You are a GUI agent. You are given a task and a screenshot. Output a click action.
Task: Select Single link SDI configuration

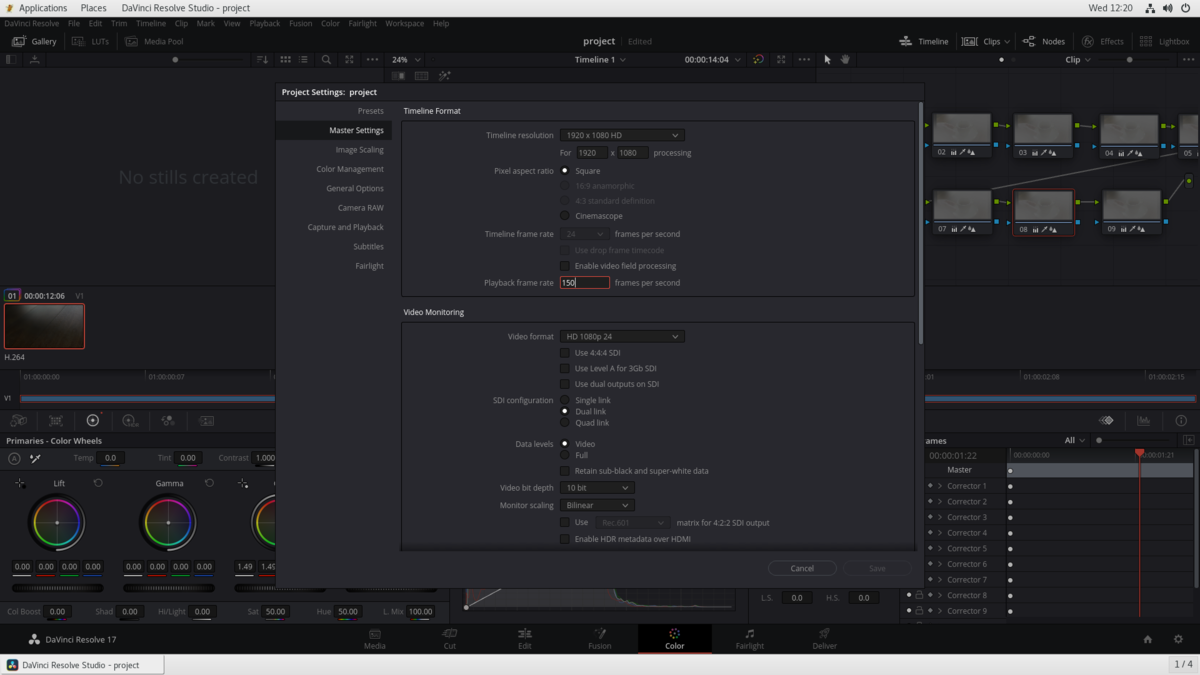coord(565,400)
